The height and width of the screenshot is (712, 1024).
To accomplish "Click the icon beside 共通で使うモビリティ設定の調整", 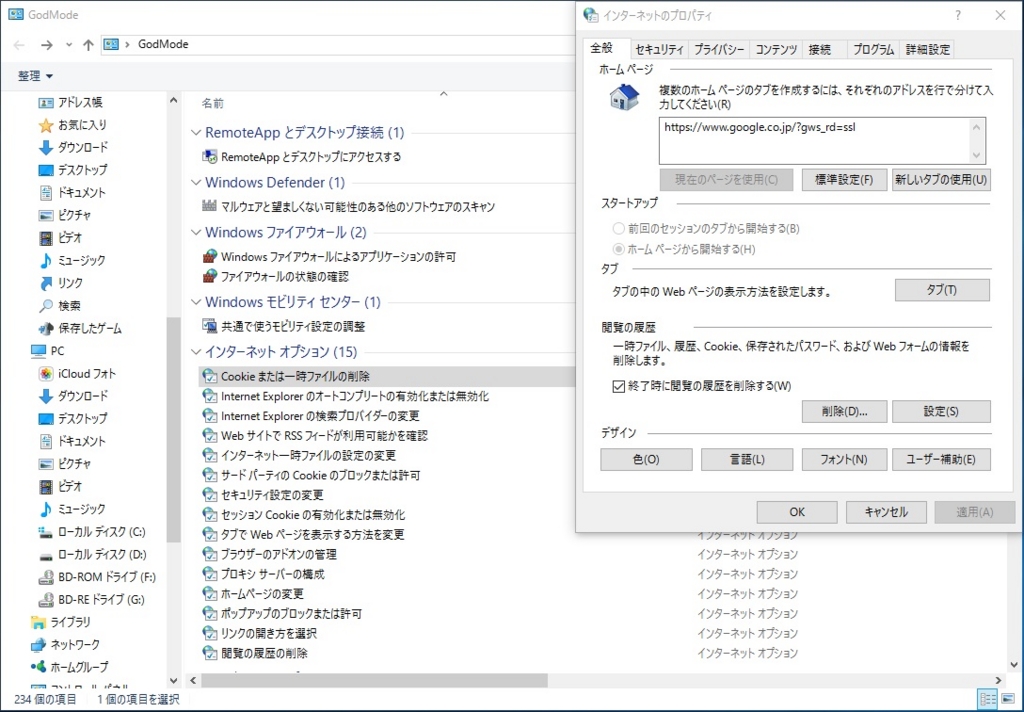I will (x=210, y=326).
